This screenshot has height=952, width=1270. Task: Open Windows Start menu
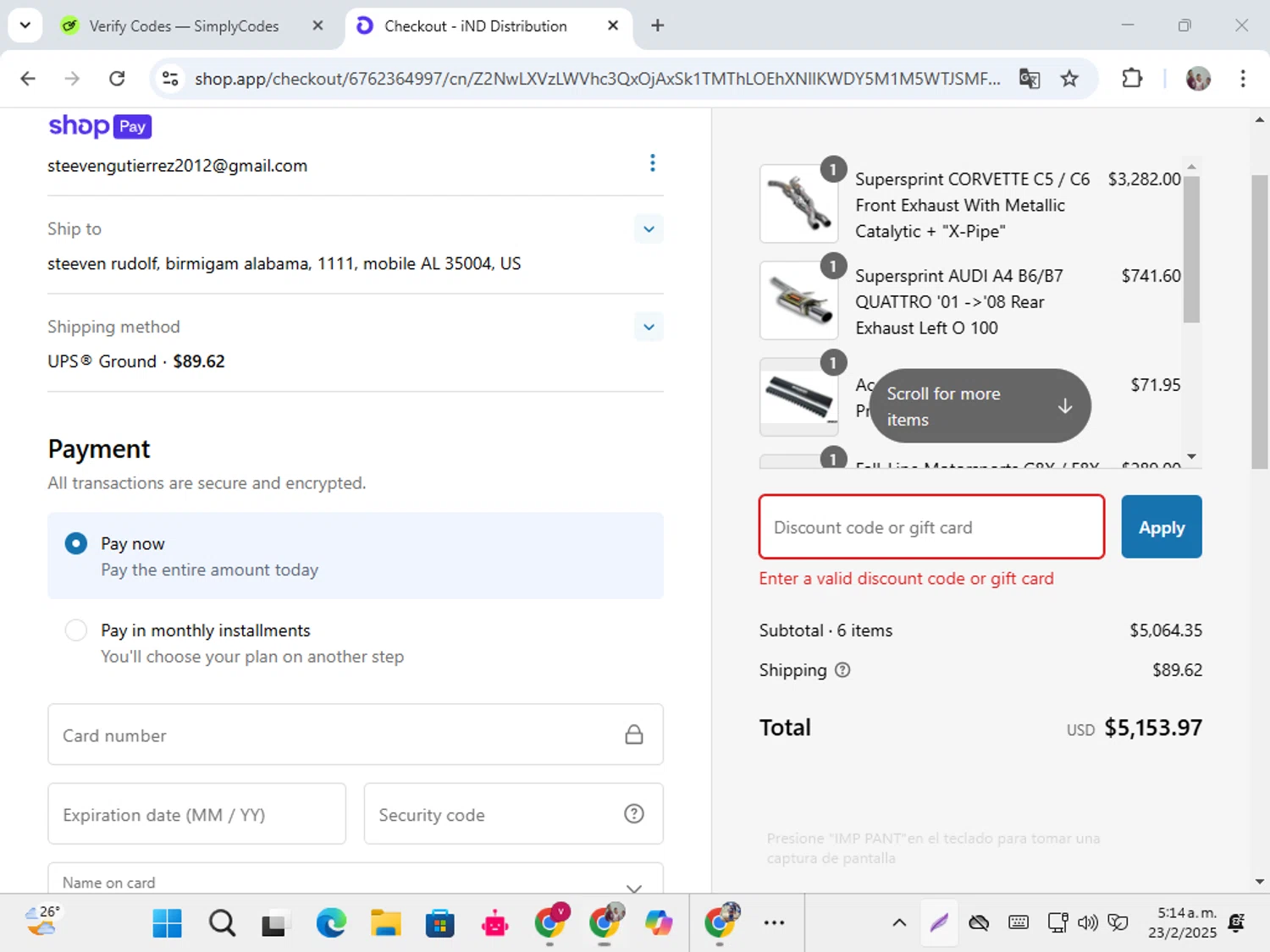(x=167, y=923)
